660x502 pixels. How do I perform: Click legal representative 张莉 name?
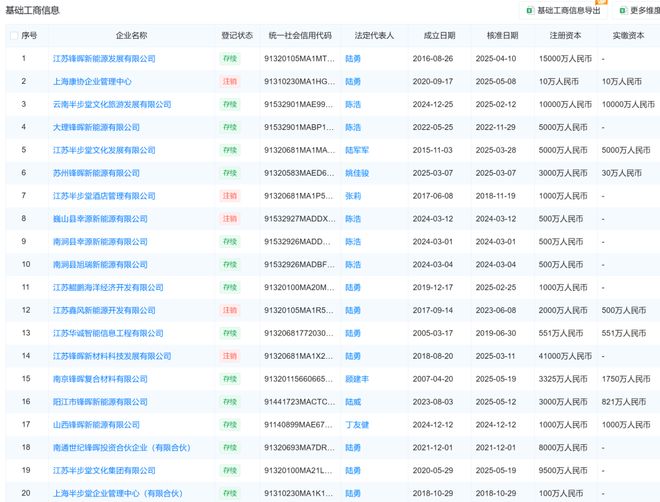click(x=353, y=196)
